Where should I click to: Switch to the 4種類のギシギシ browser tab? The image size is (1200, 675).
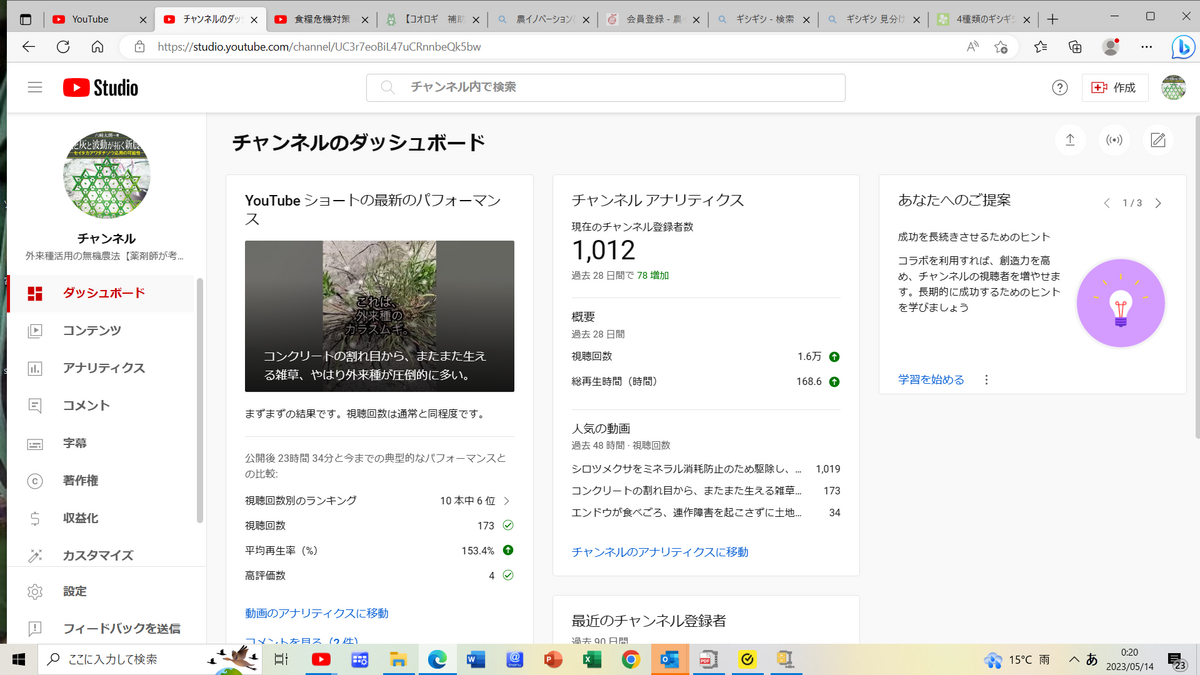coord(985,19)
